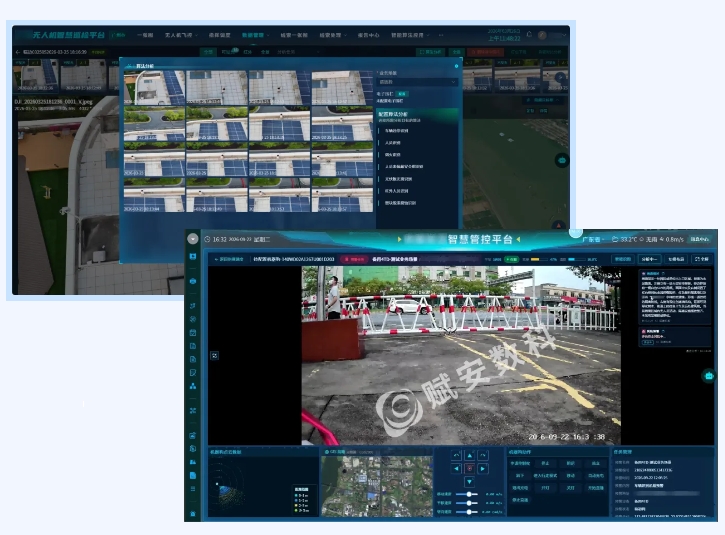
Task: Open the robot assistant icon in the inspection window
Action: point(562,160)
